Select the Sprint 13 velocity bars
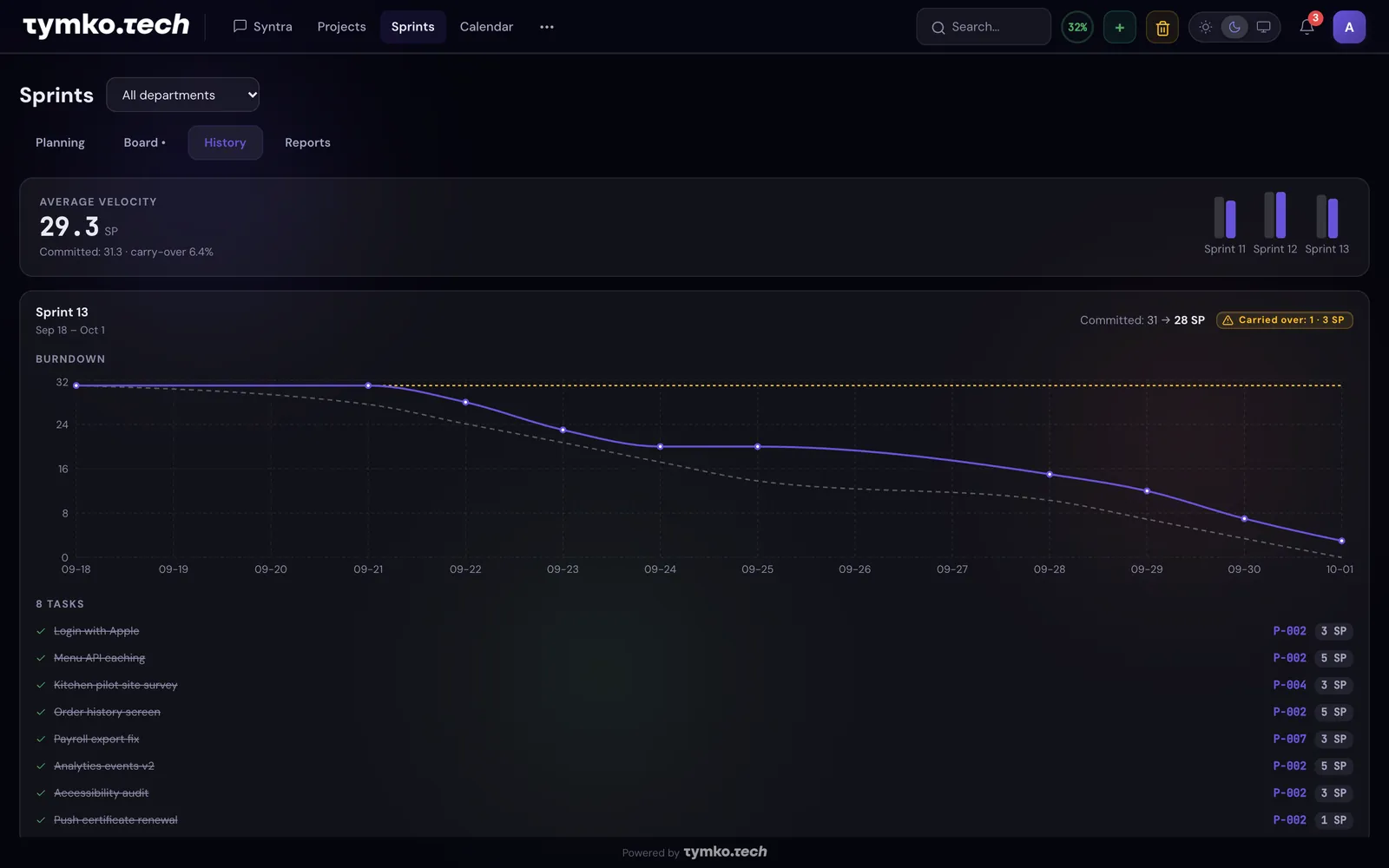The width and height of the screenshot is (1389, 868). tap(1326, 216)
